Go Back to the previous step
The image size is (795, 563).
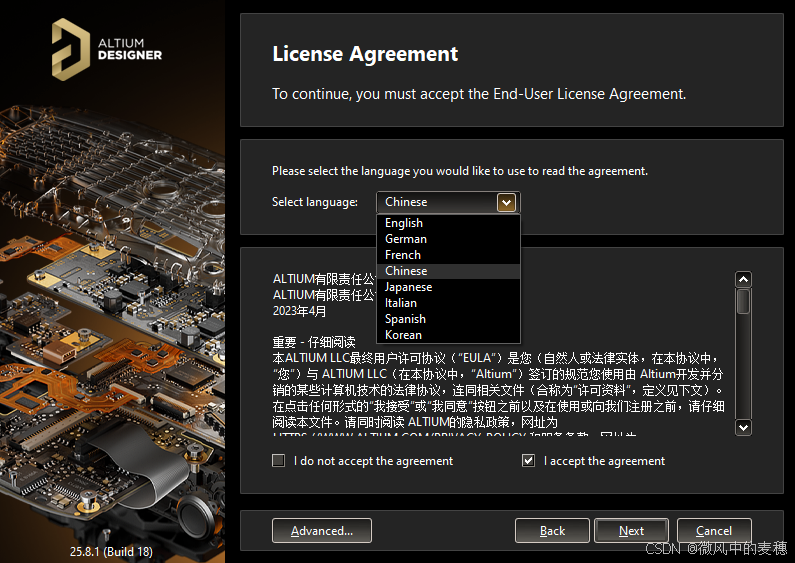[x=552, y=531]
